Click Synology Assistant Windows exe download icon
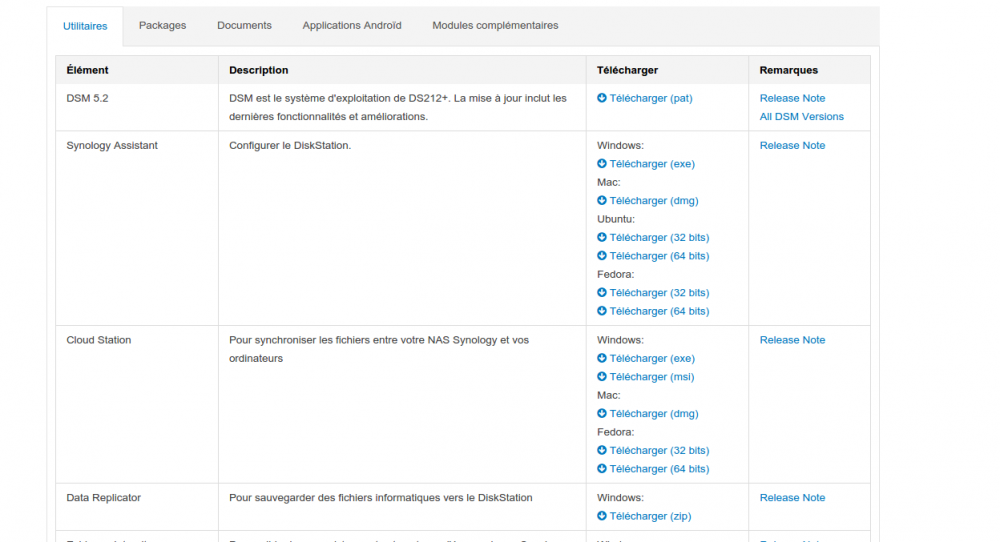The width and height of the screenshot is (1000, 542). click(601, 164)
